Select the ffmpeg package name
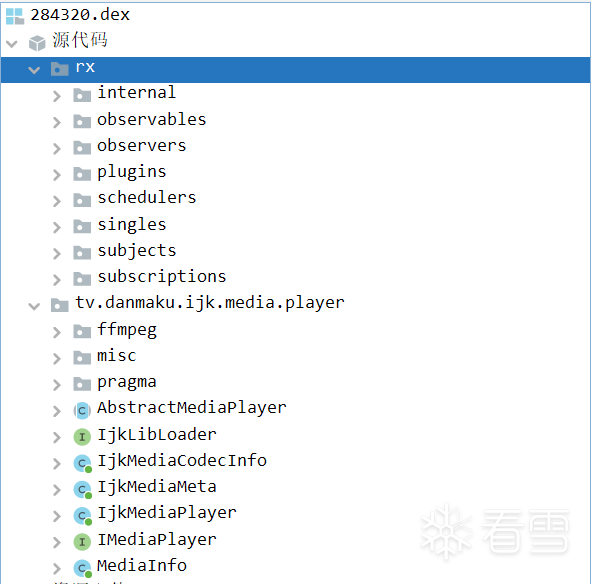Screen dimensions: 591x584 [127, 330]
